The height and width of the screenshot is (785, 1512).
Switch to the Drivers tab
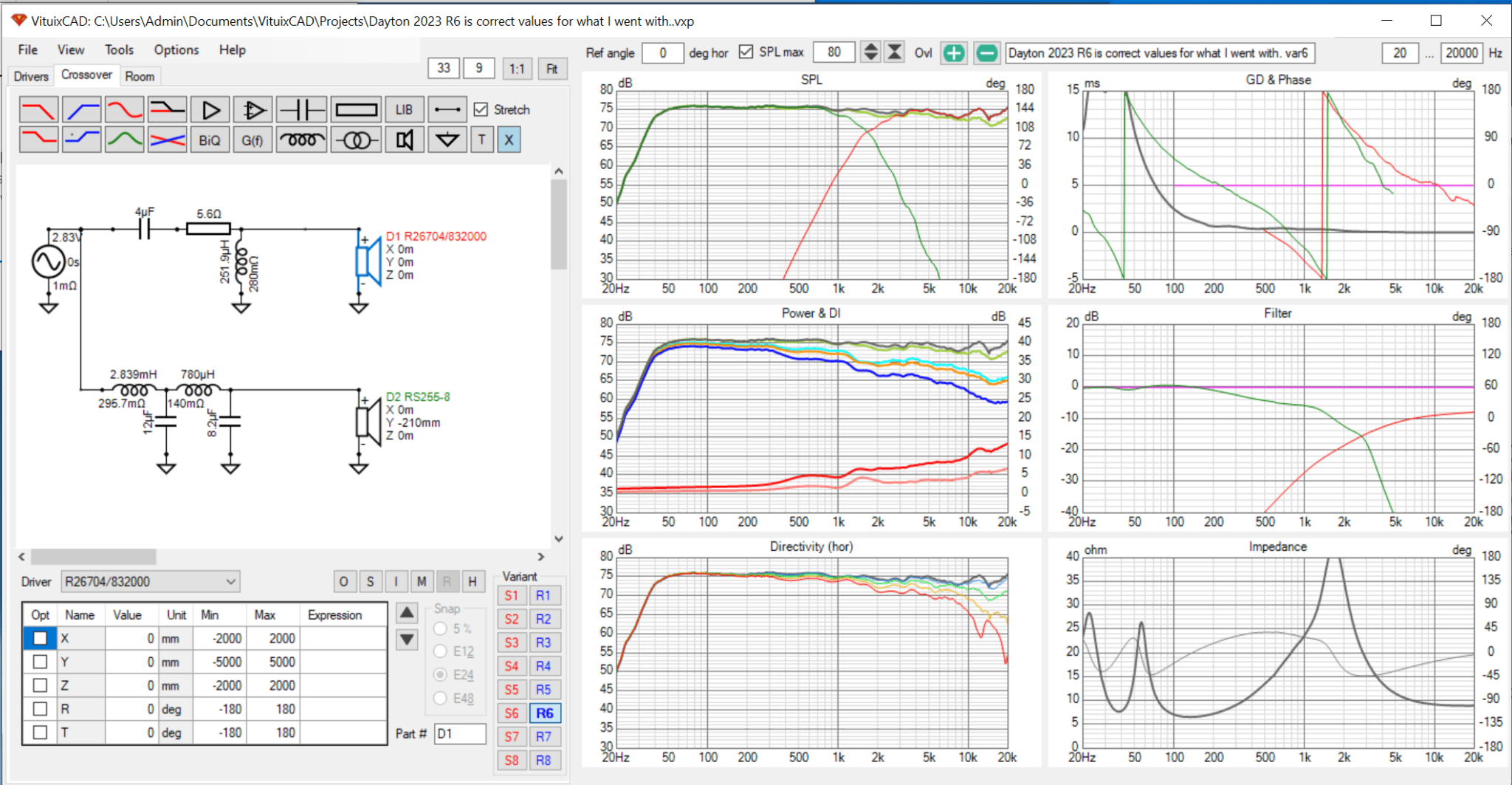[x=31, y=76]
